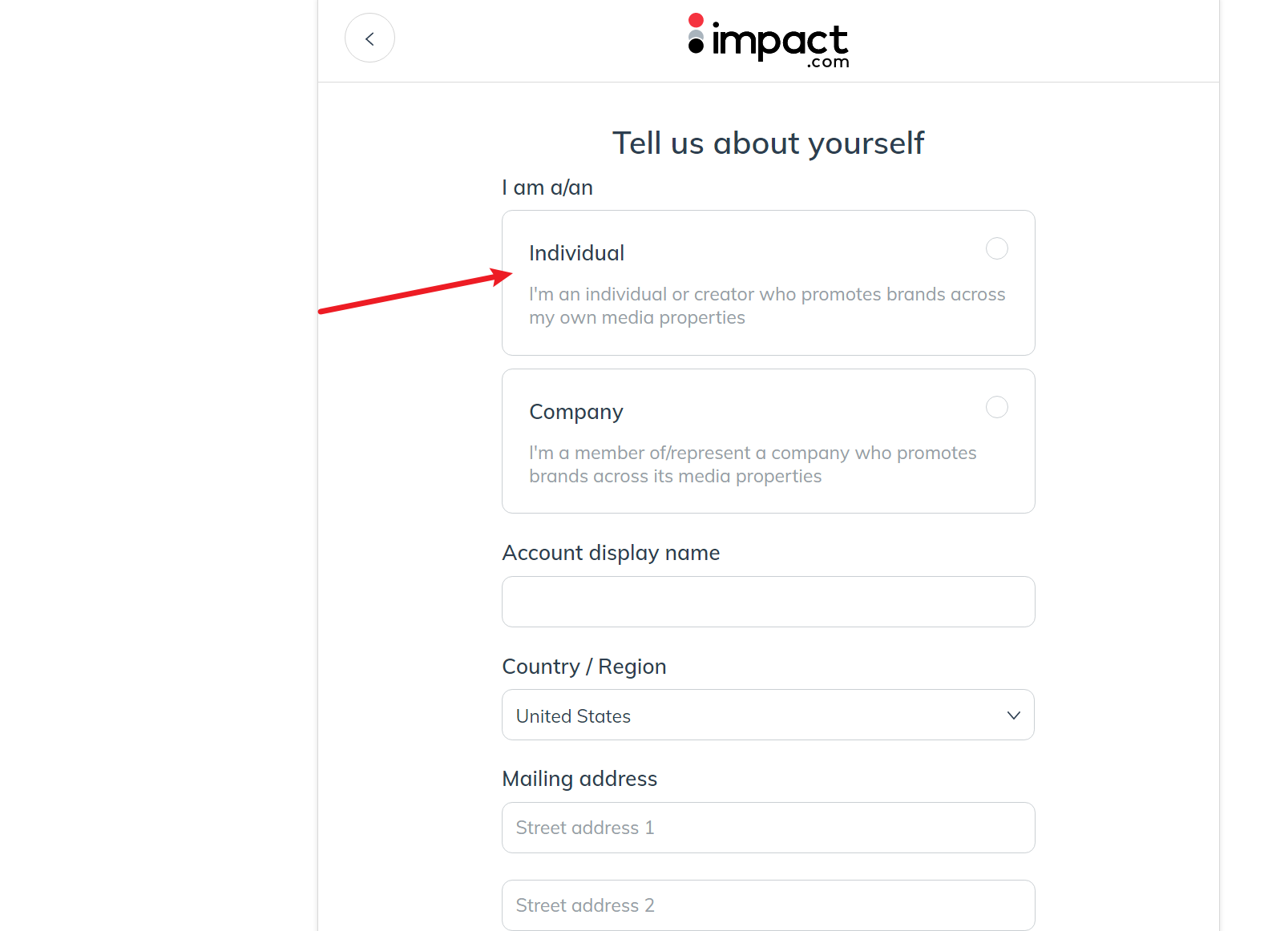
Task: Click the dropdown chevron beside United States
Action: click(1013, 715)
